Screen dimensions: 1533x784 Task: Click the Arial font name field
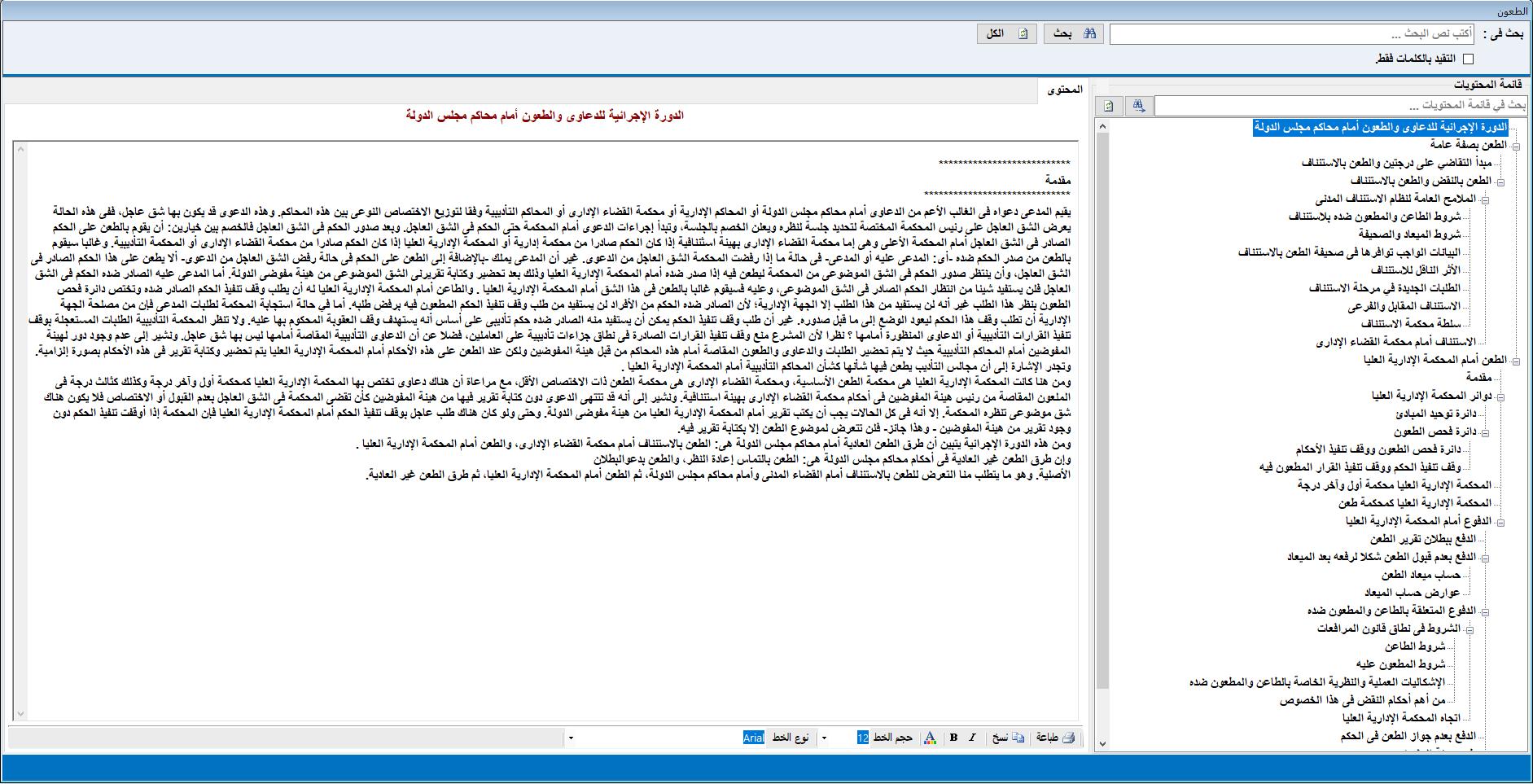pyautogui.click(x=753, y=738)
